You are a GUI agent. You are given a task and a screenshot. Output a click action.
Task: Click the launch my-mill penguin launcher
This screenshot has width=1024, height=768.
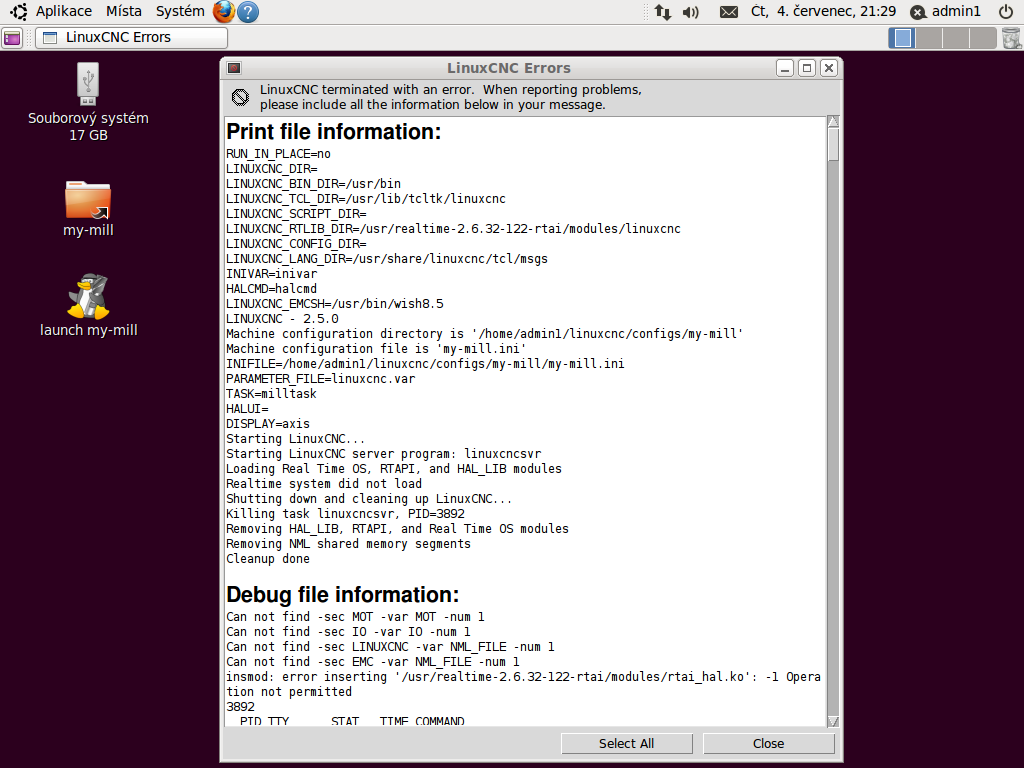point(88,297)
